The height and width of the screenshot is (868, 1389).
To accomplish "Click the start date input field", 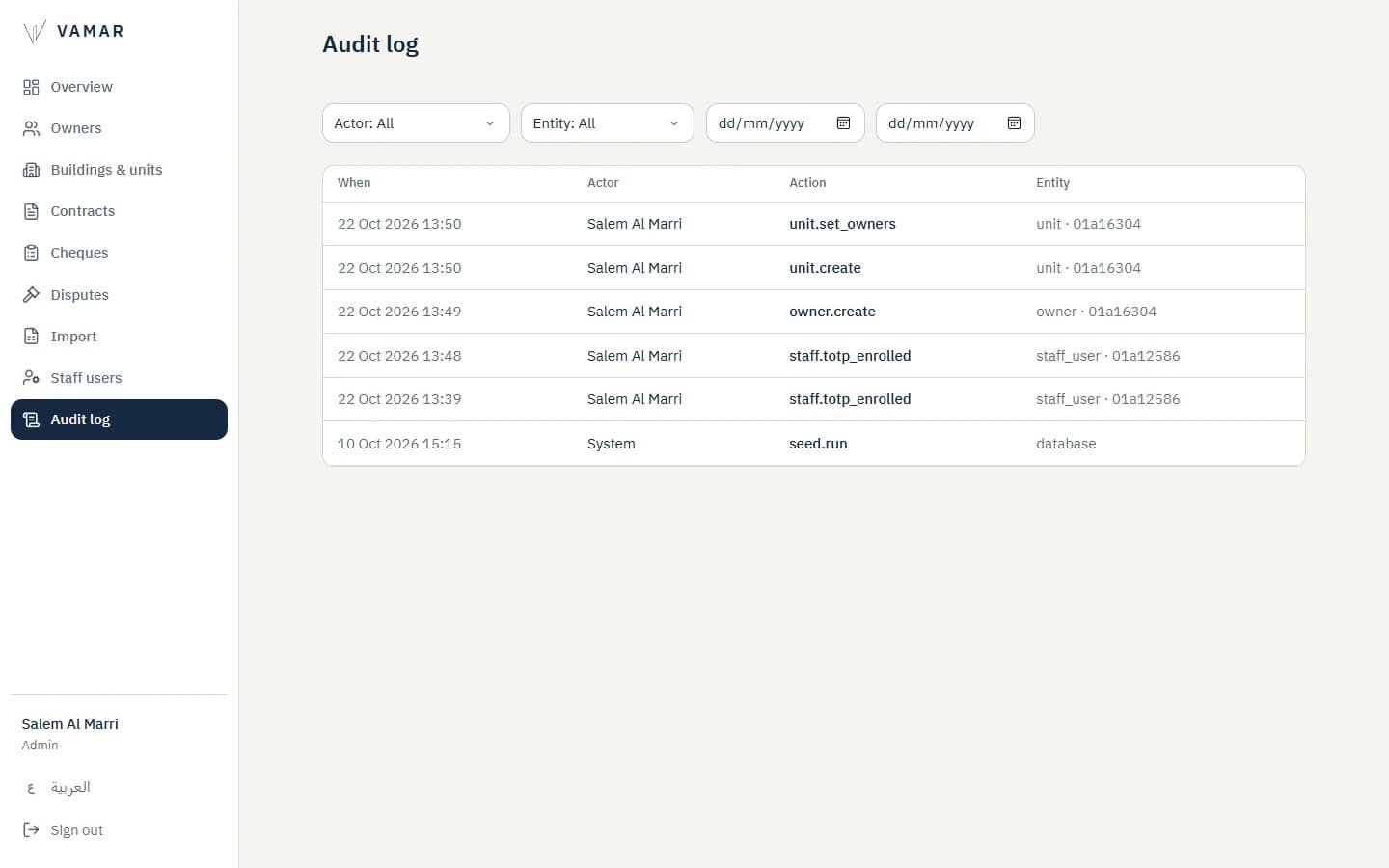I will 785,123.
